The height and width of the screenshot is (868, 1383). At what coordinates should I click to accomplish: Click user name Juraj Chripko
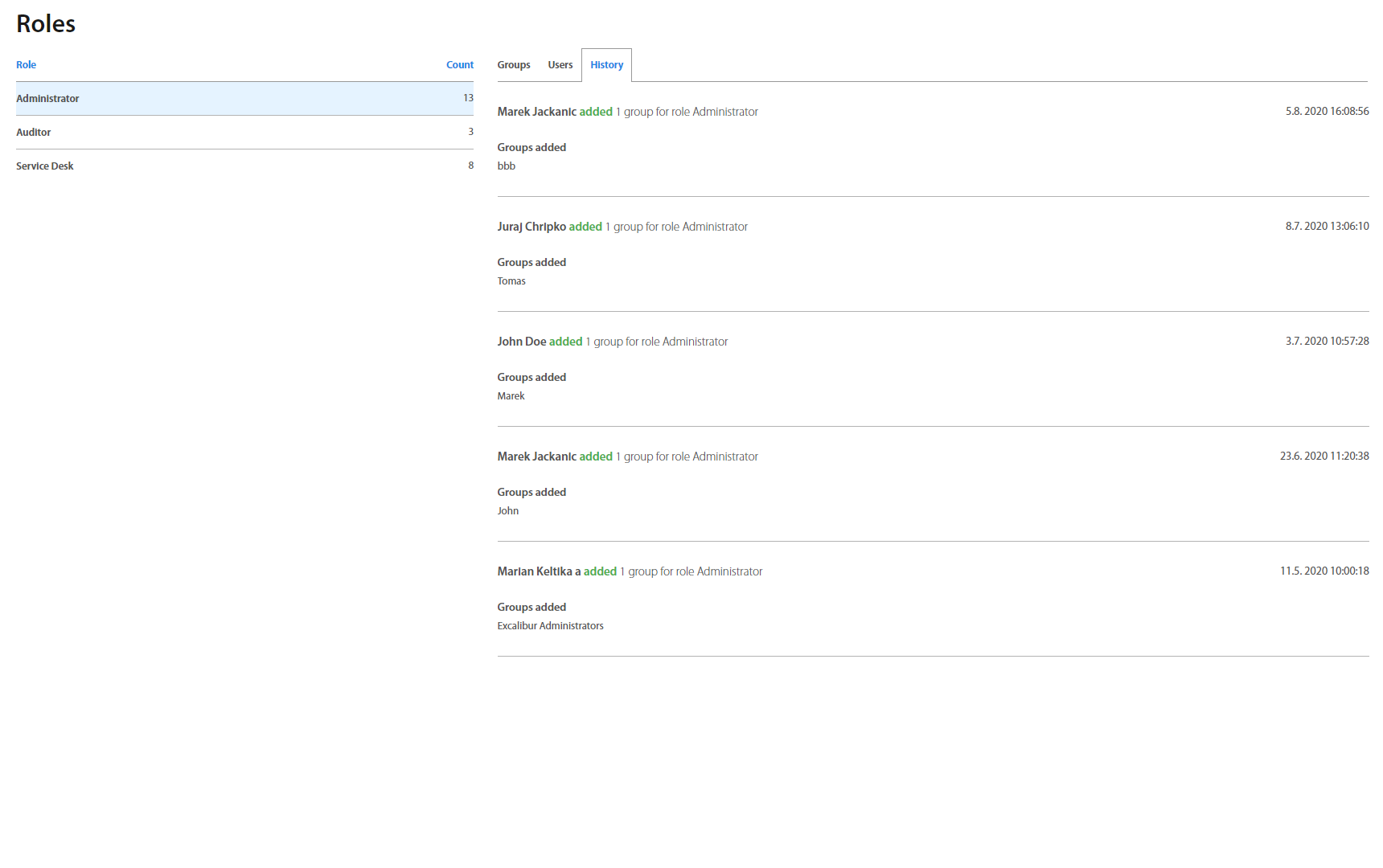point(531,227)
